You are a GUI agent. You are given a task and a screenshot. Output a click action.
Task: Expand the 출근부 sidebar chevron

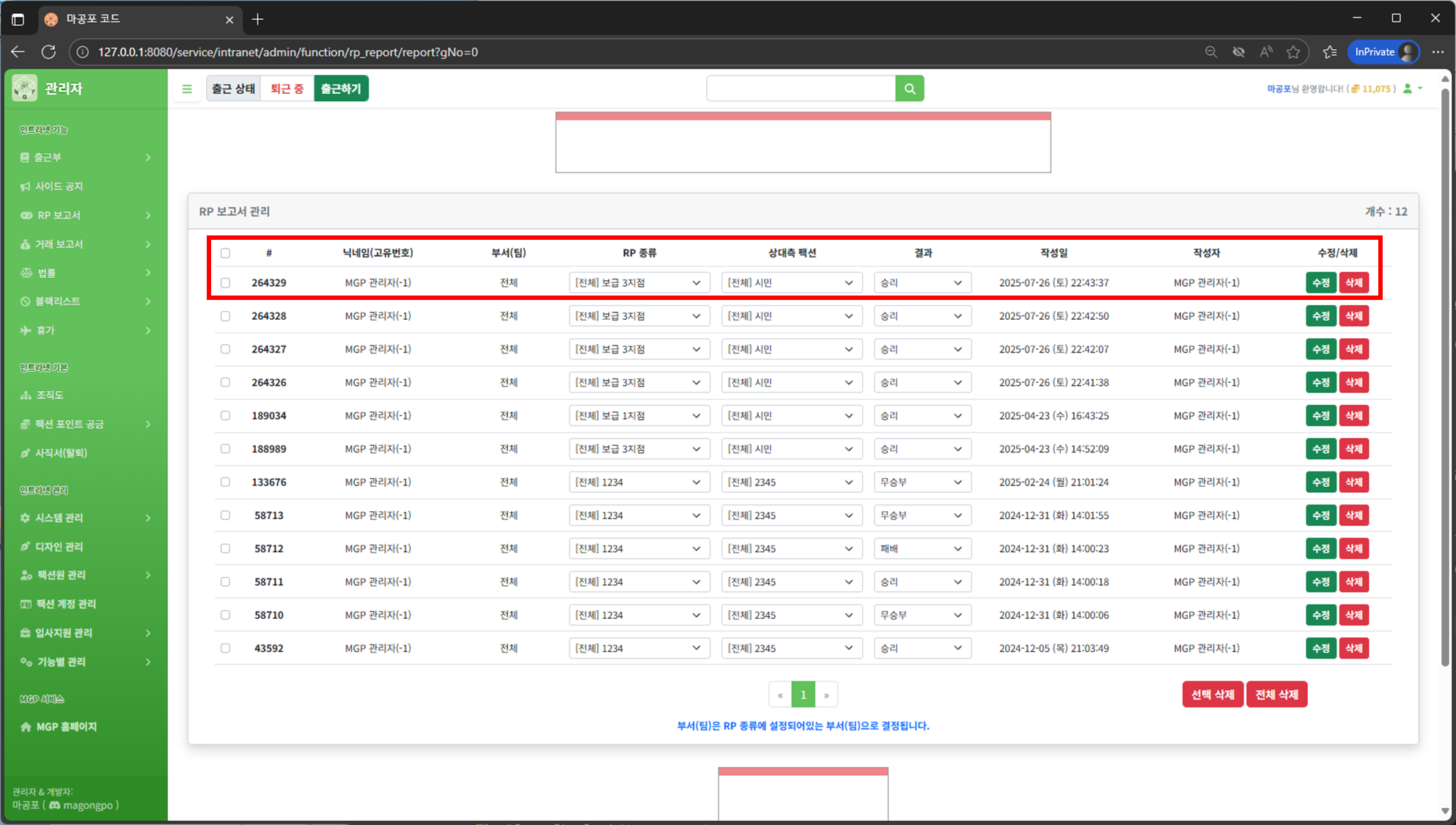coord(148,158)
